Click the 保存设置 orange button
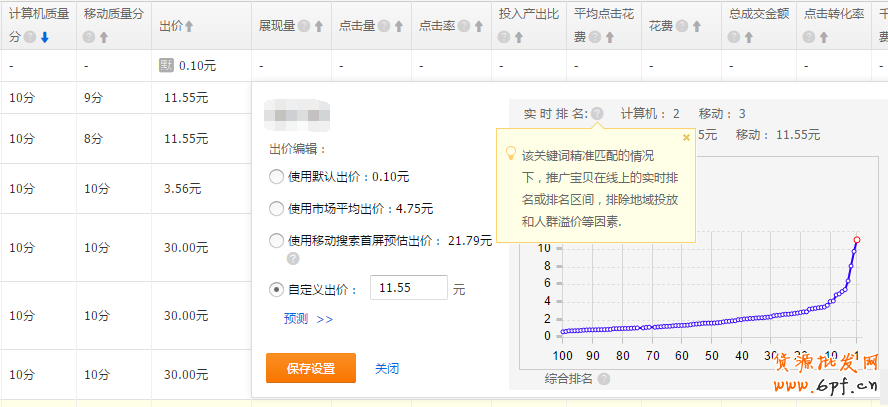Screen dimensions: 888x407 pos(310,368)
